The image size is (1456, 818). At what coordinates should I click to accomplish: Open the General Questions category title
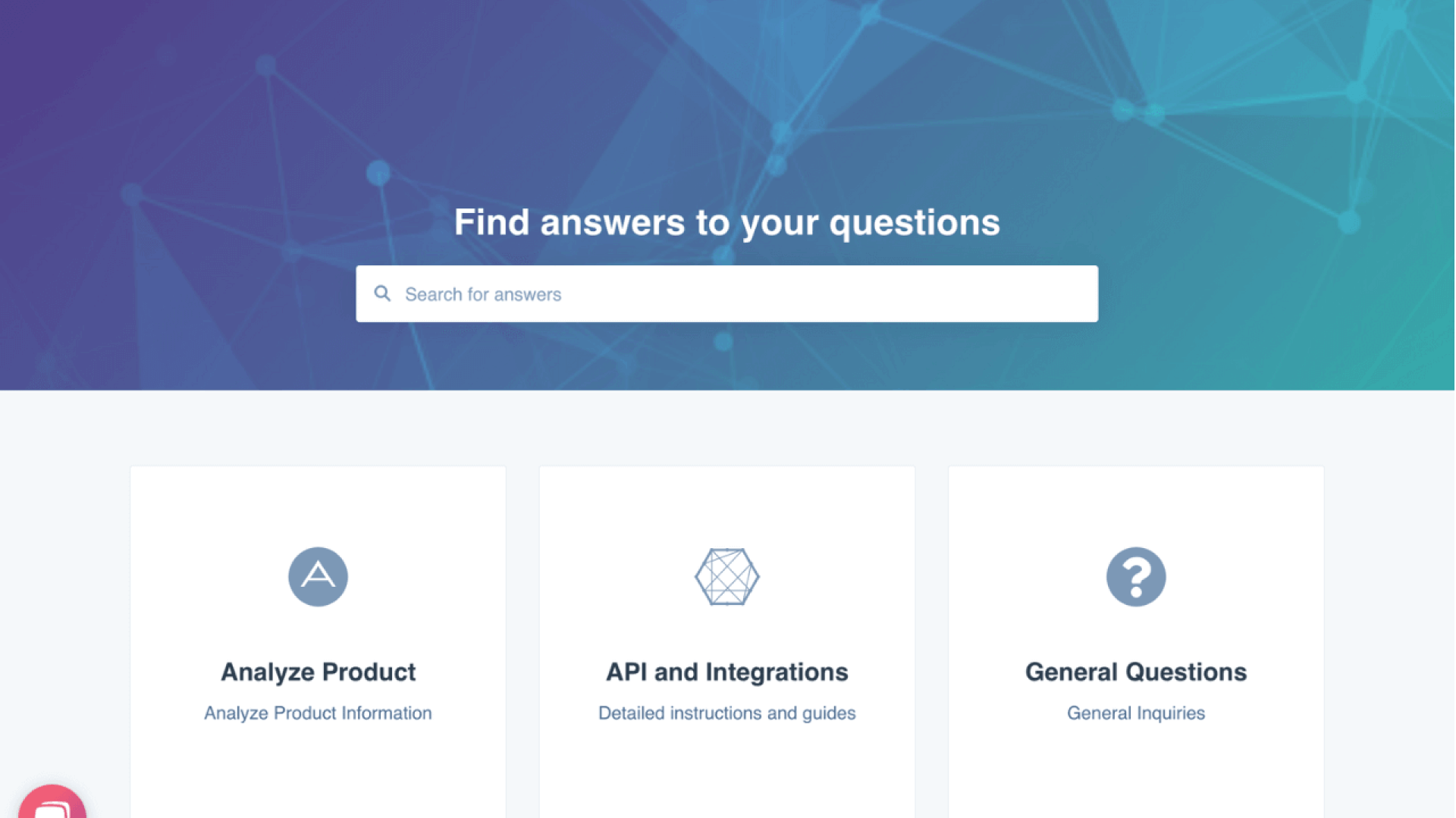tap(1136, 672)
